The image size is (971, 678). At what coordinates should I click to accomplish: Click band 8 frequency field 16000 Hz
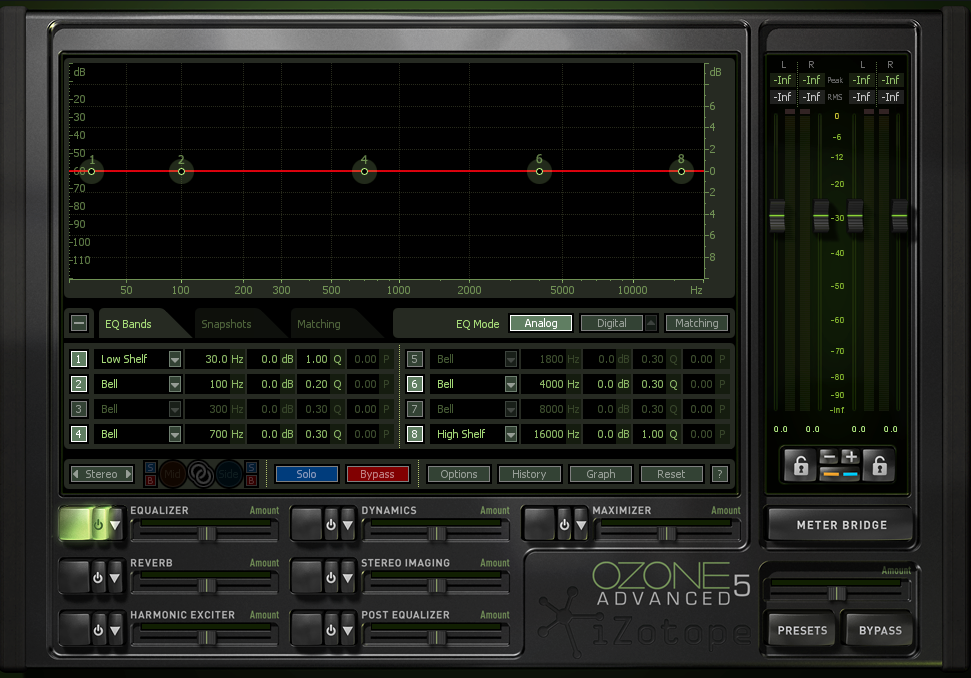551,434
